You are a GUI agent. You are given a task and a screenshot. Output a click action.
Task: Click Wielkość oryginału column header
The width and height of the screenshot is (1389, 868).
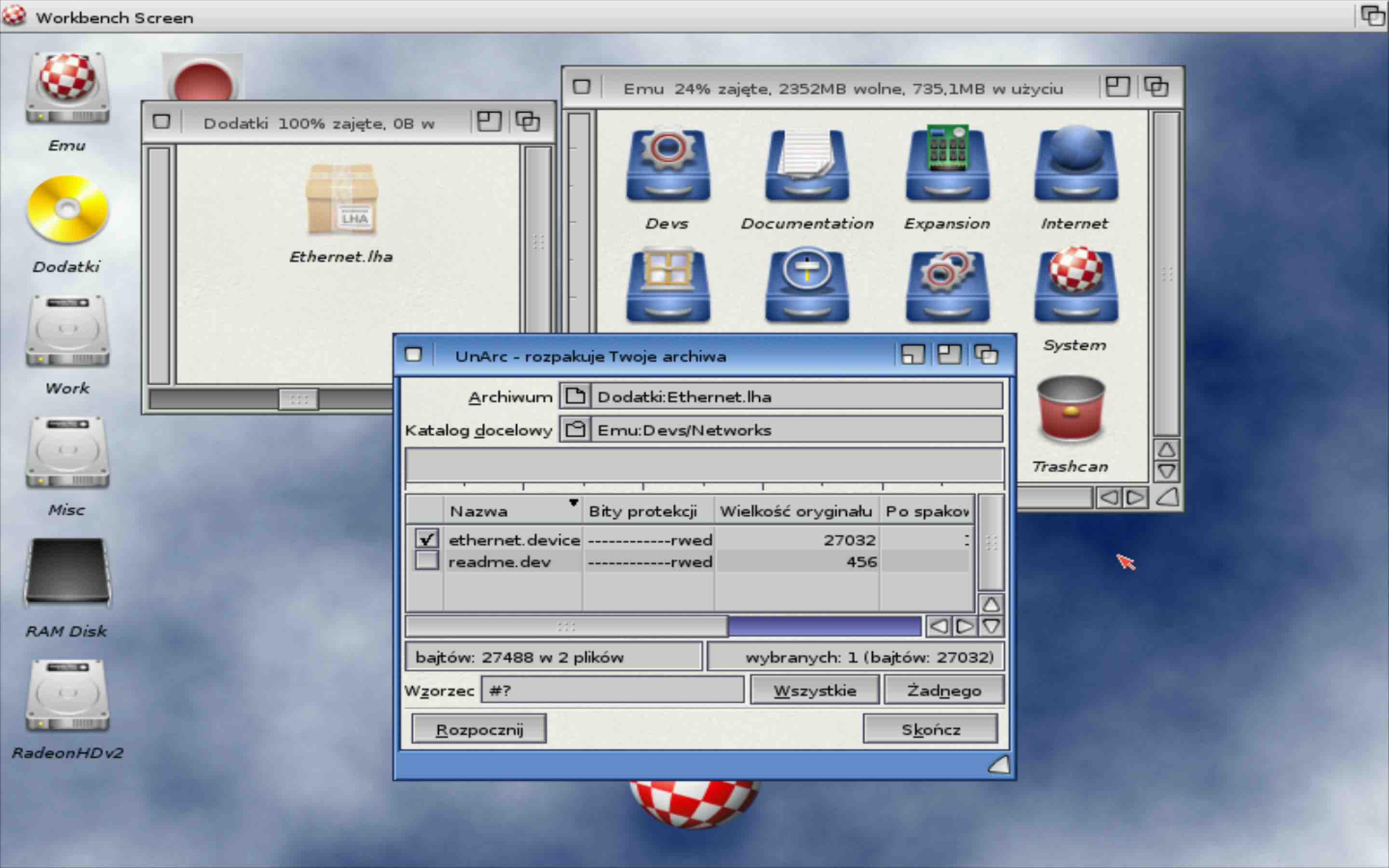(796, 511)
